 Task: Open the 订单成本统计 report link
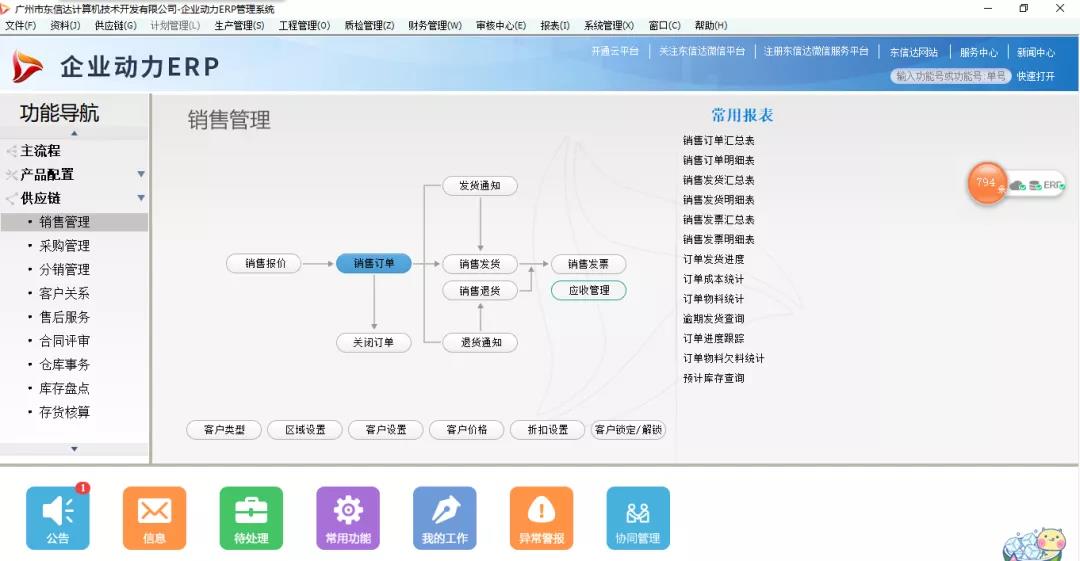(714, 279)
